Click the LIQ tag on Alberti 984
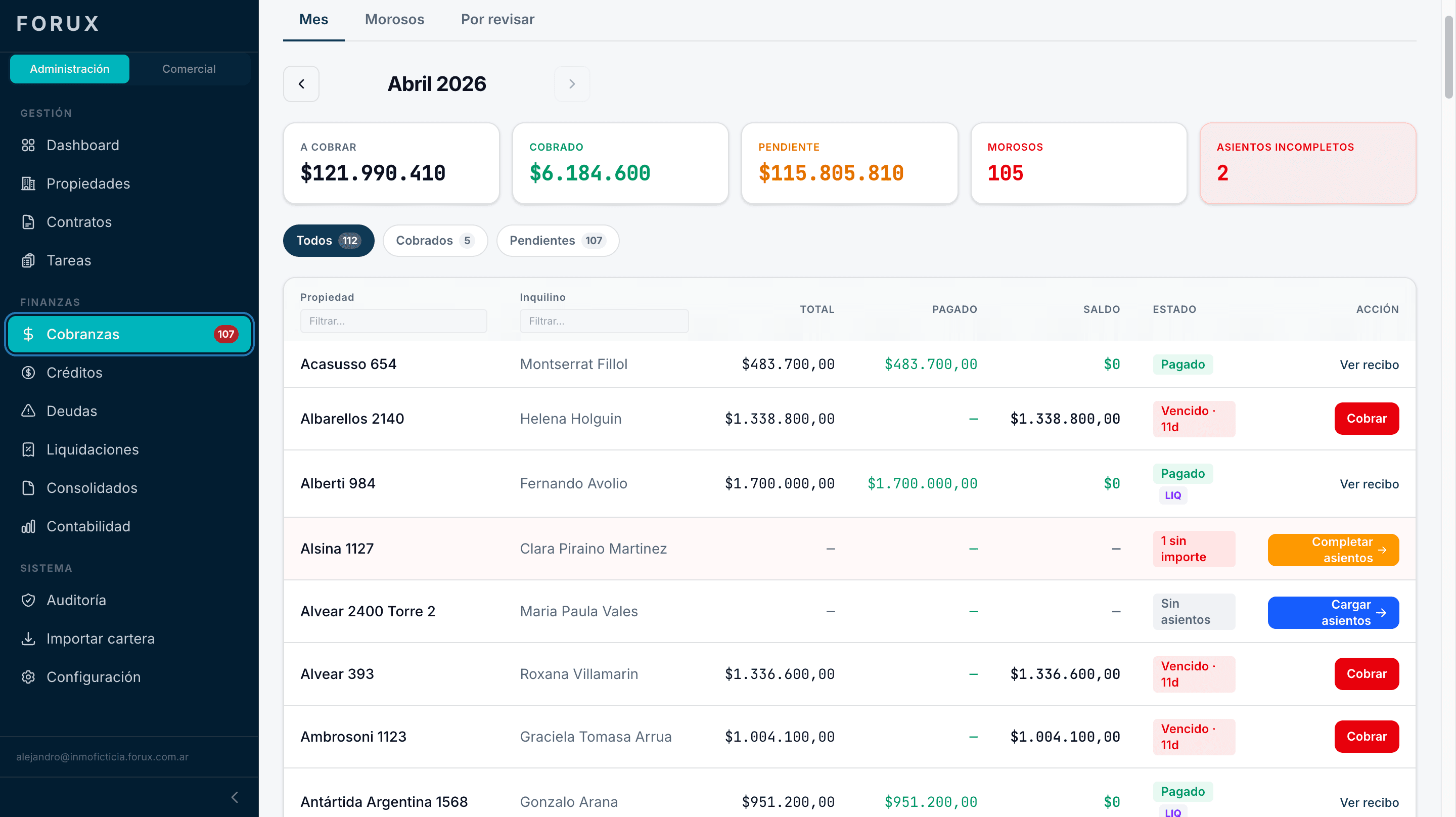The width and height of the screenshot is (1456, 817). pos(1173,495)
